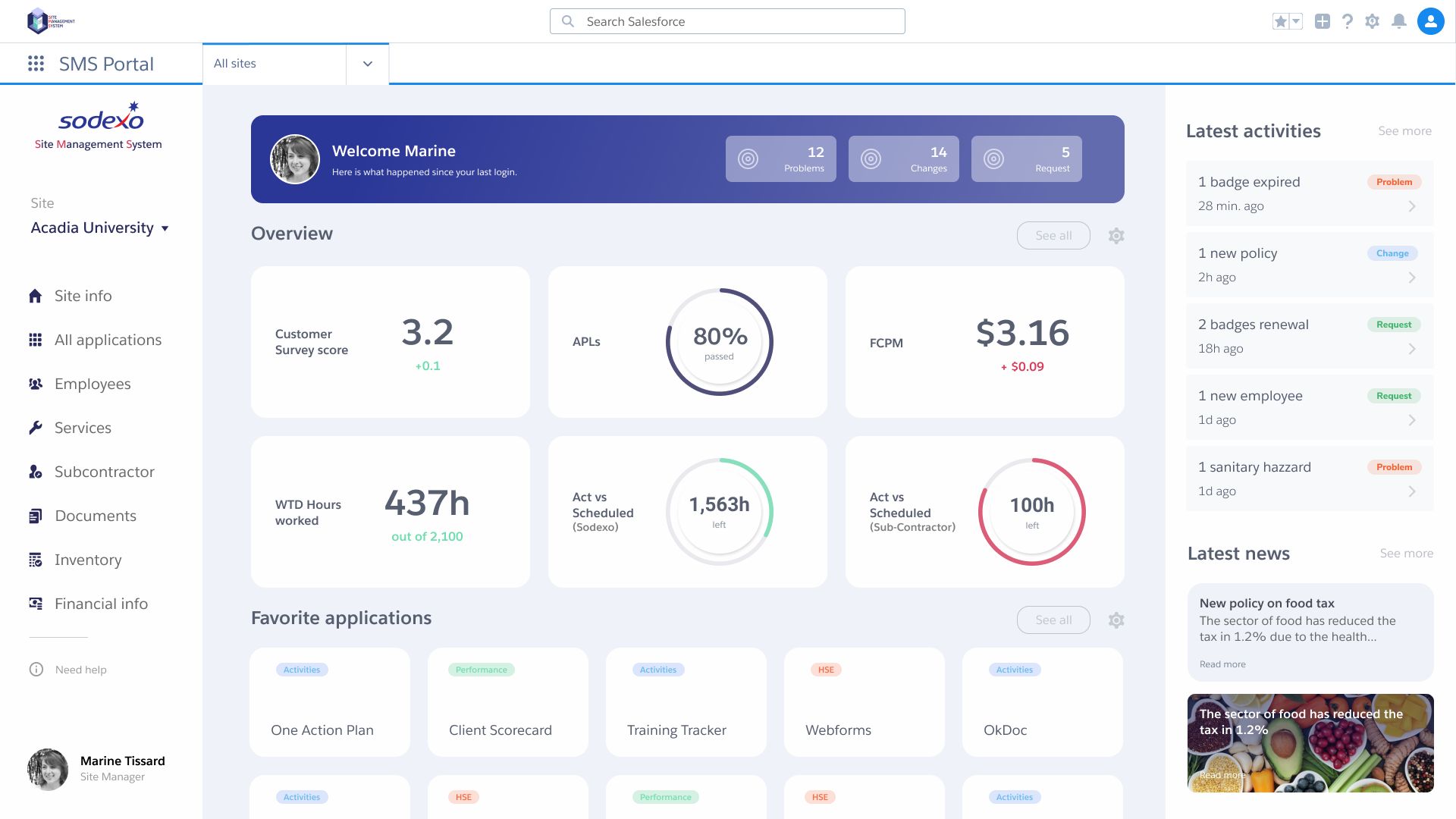Image resolution: width=1456 pixels, height=819 pixels.
Task: Open Favorite applications settings gear
Action: [x=1116, y=620]
